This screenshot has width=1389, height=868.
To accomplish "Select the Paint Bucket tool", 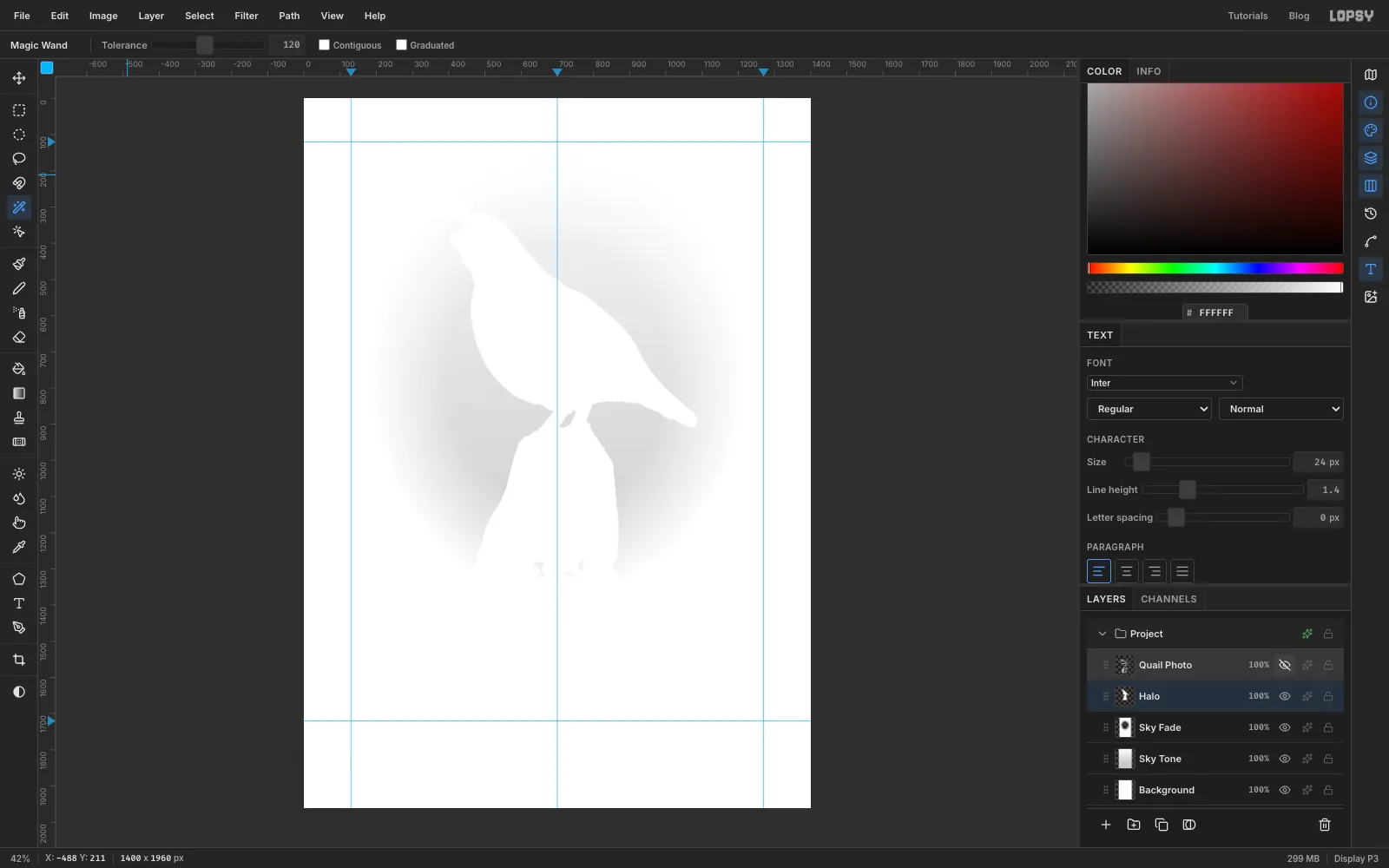I will [x=19, y=369].
